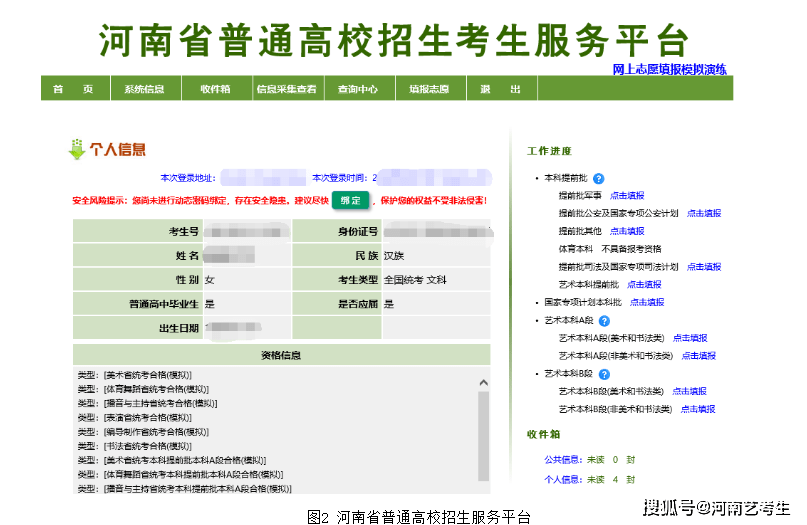The width and height of the screenshot is (807, 525).
Task: Click the 美术省统考合格(模拟) entry
Action: pyautogui.click(x=148, y=375)
